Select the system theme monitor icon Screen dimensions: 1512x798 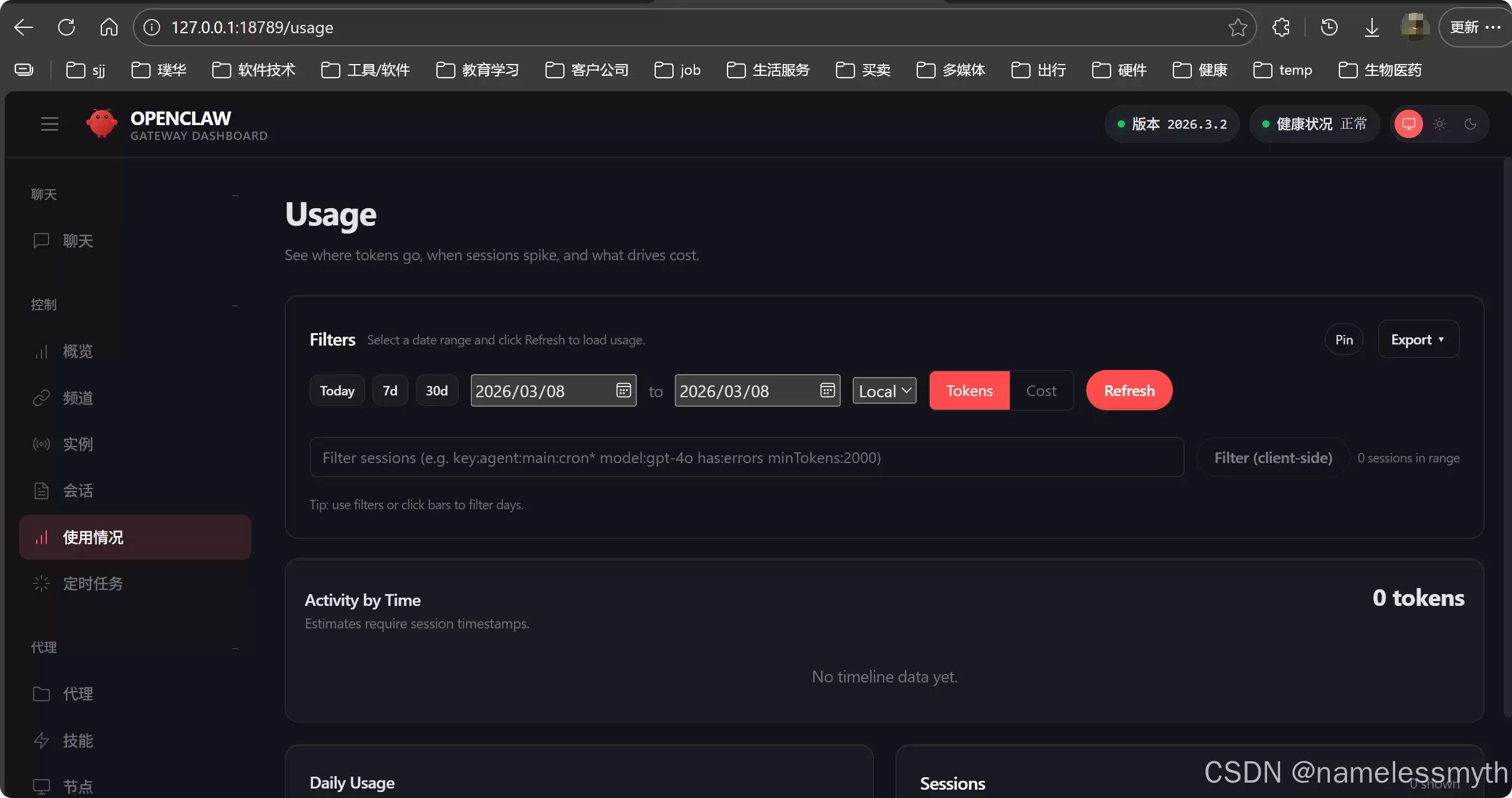pos(1408,124)
